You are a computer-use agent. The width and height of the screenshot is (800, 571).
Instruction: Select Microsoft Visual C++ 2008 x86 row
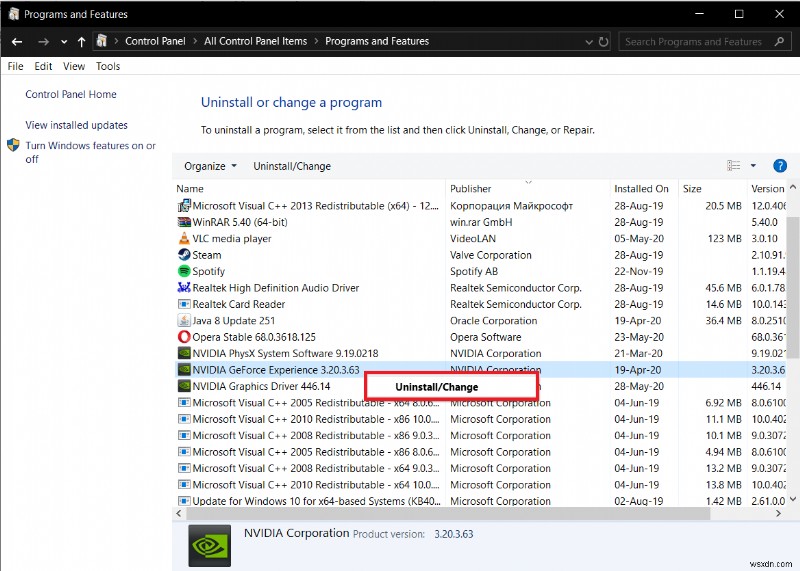(481, 435)
